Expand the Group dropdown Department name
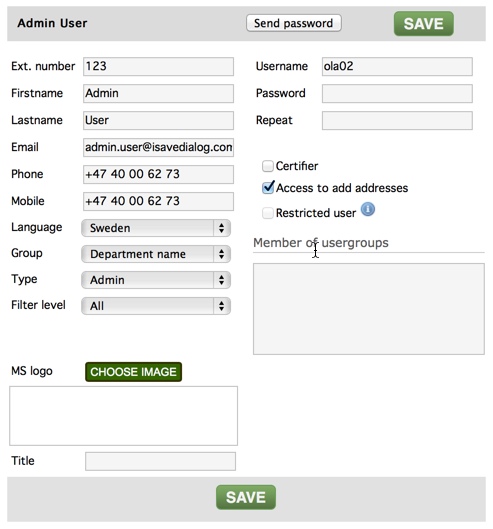493x529 pixels. pos(156,254)
